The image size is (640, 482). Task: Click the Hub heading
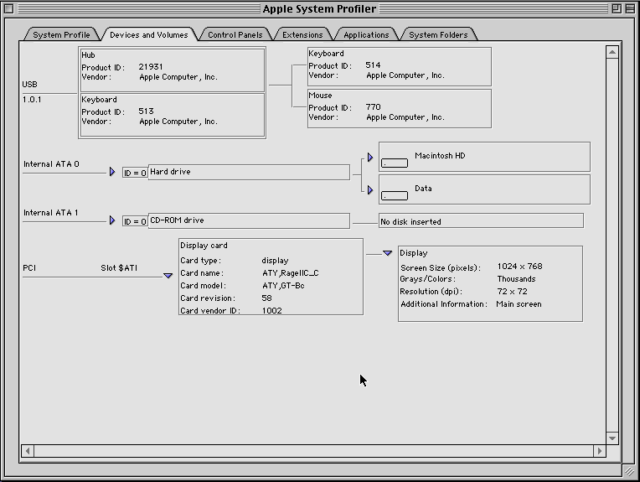[88, 55]
